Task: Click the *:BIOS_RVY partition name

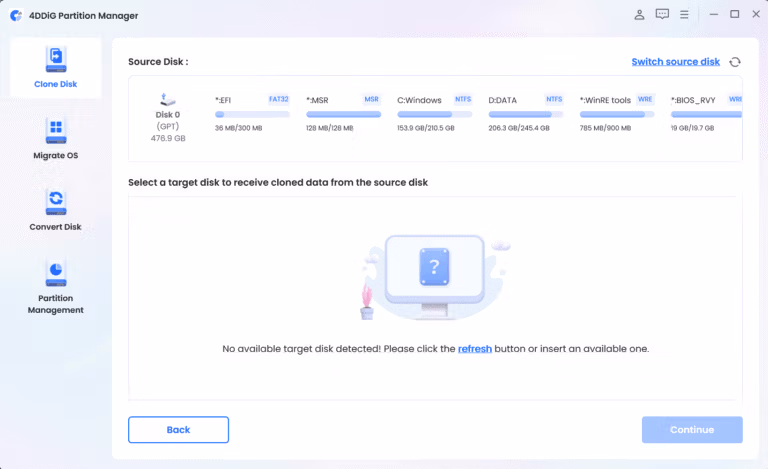Action: point(694,100)
